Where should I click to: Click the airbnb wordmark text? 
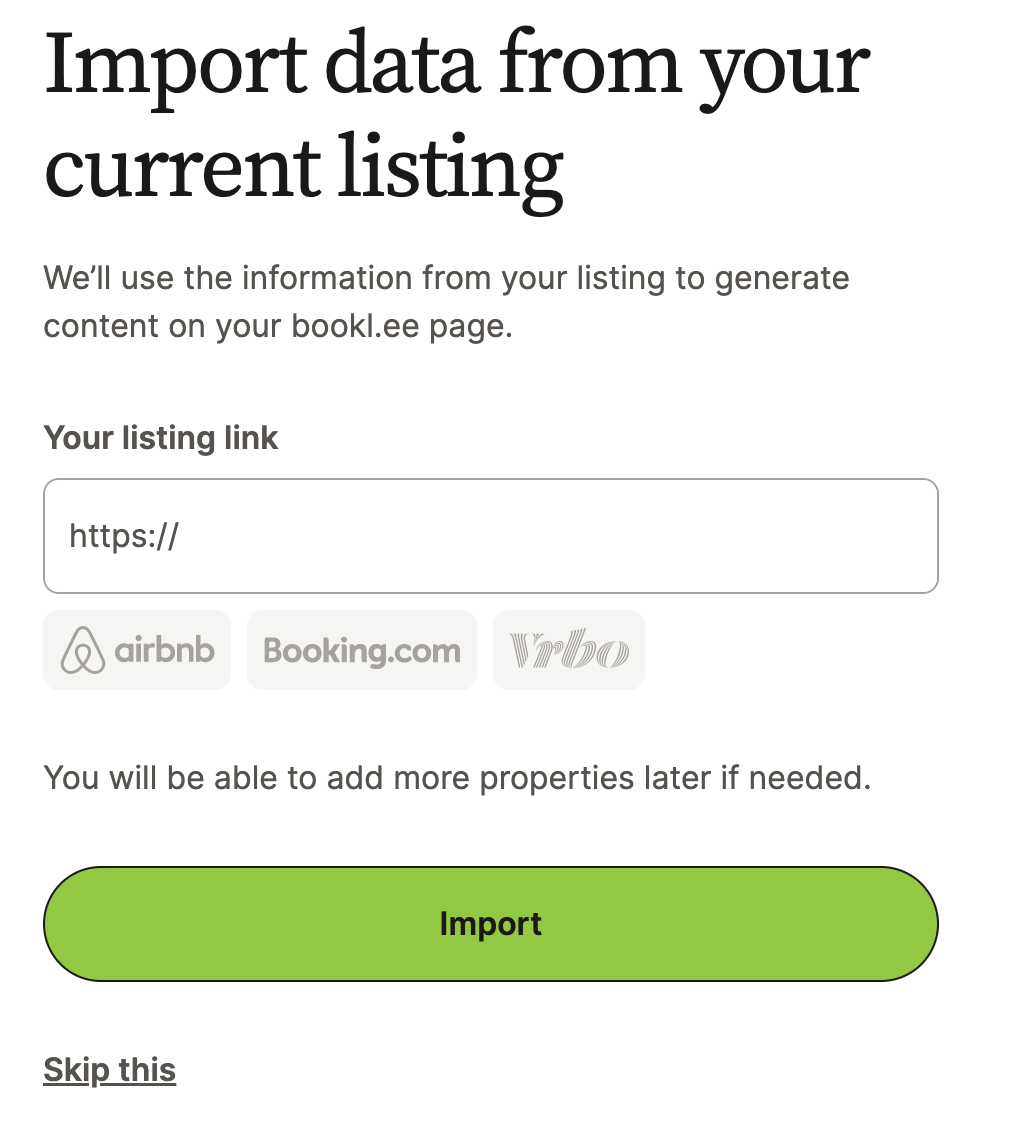(x=164, y=650)
